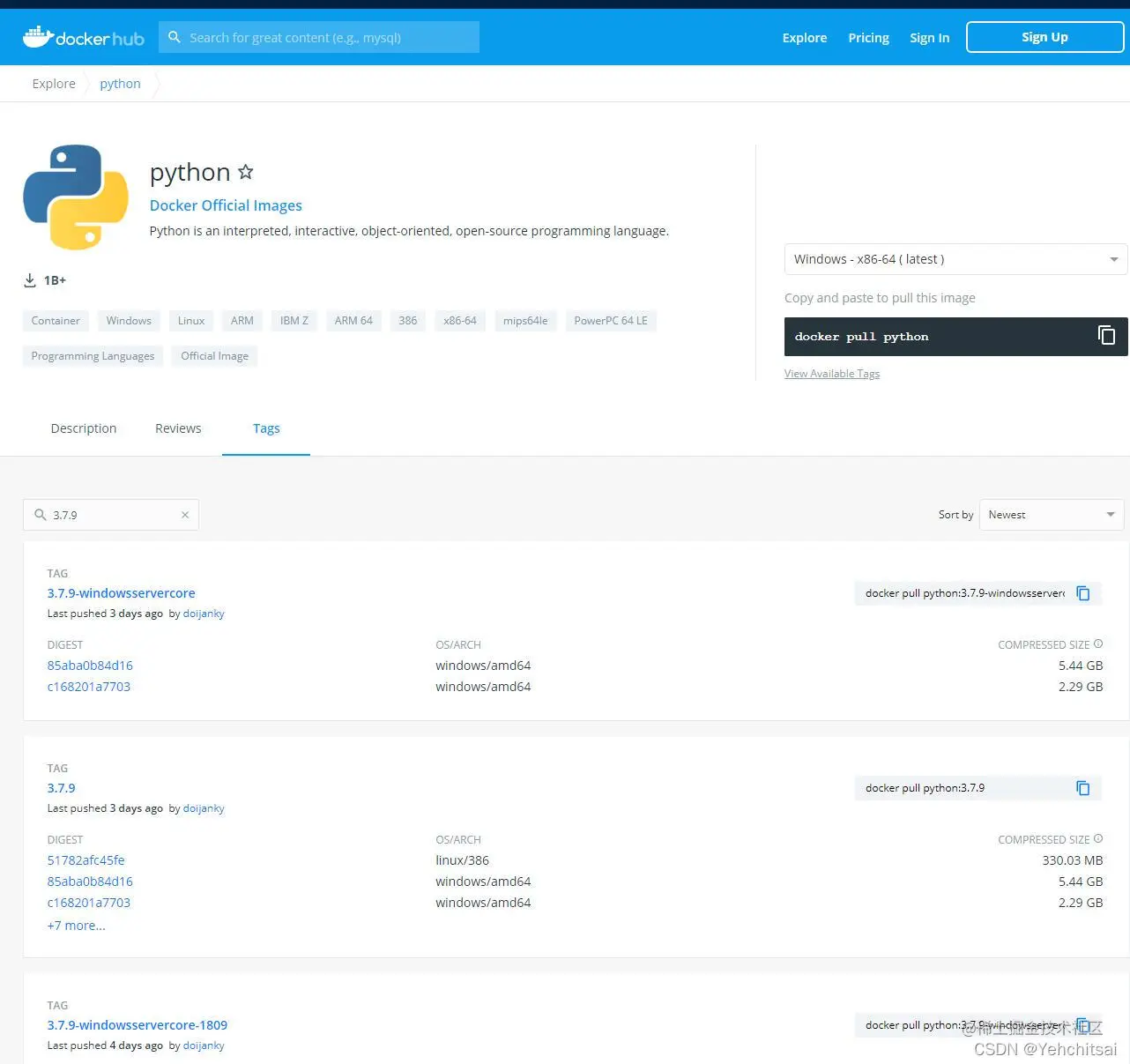Copy pull command for 3.7.9-windowsservercore
Image resolution: width=1130 pixels, height=1064 pixels.
[1083, 593]
